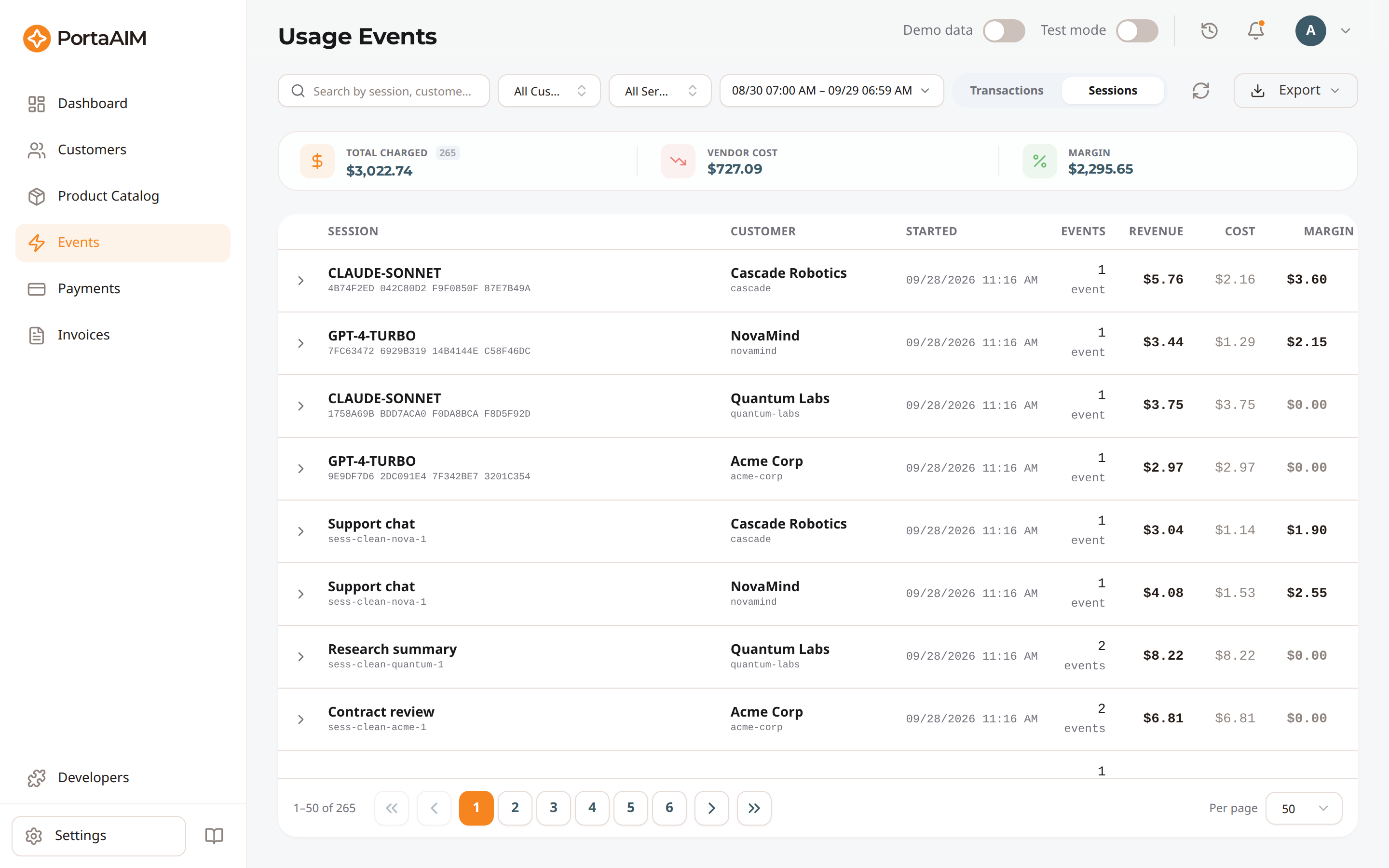
Task: Switch to the Transactions tab
Action: click(1007, 91)
